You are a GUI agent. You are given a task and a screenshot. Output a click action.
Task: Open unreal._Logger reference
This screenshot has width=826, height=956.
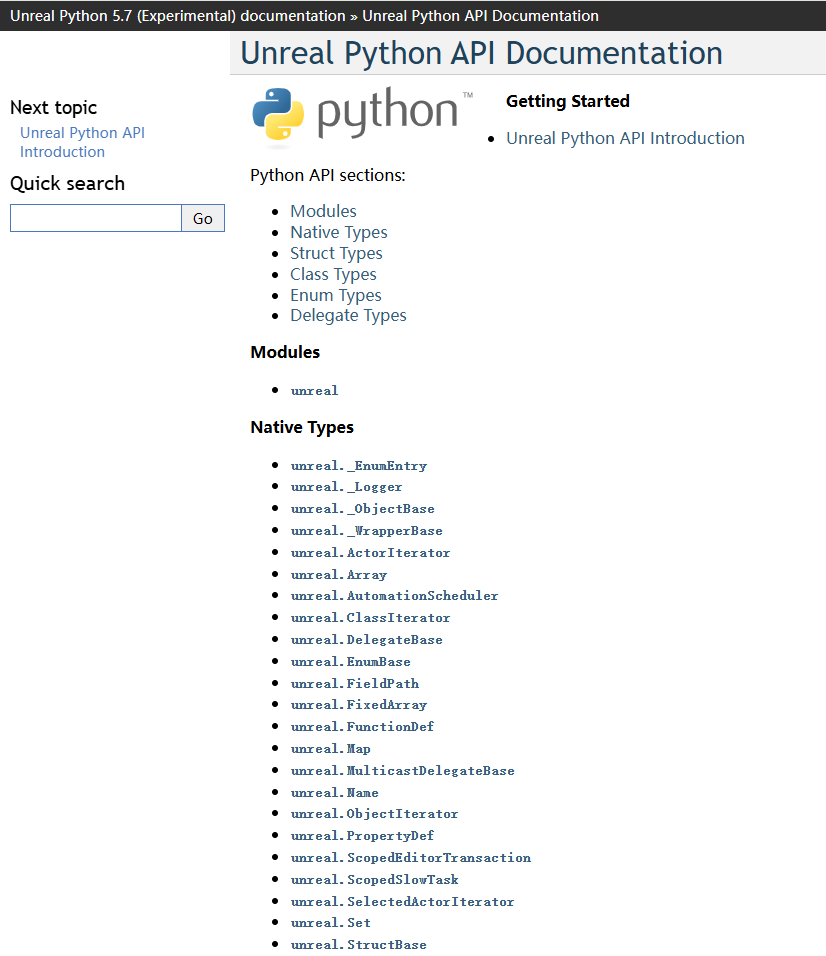[x=346, y=487]
